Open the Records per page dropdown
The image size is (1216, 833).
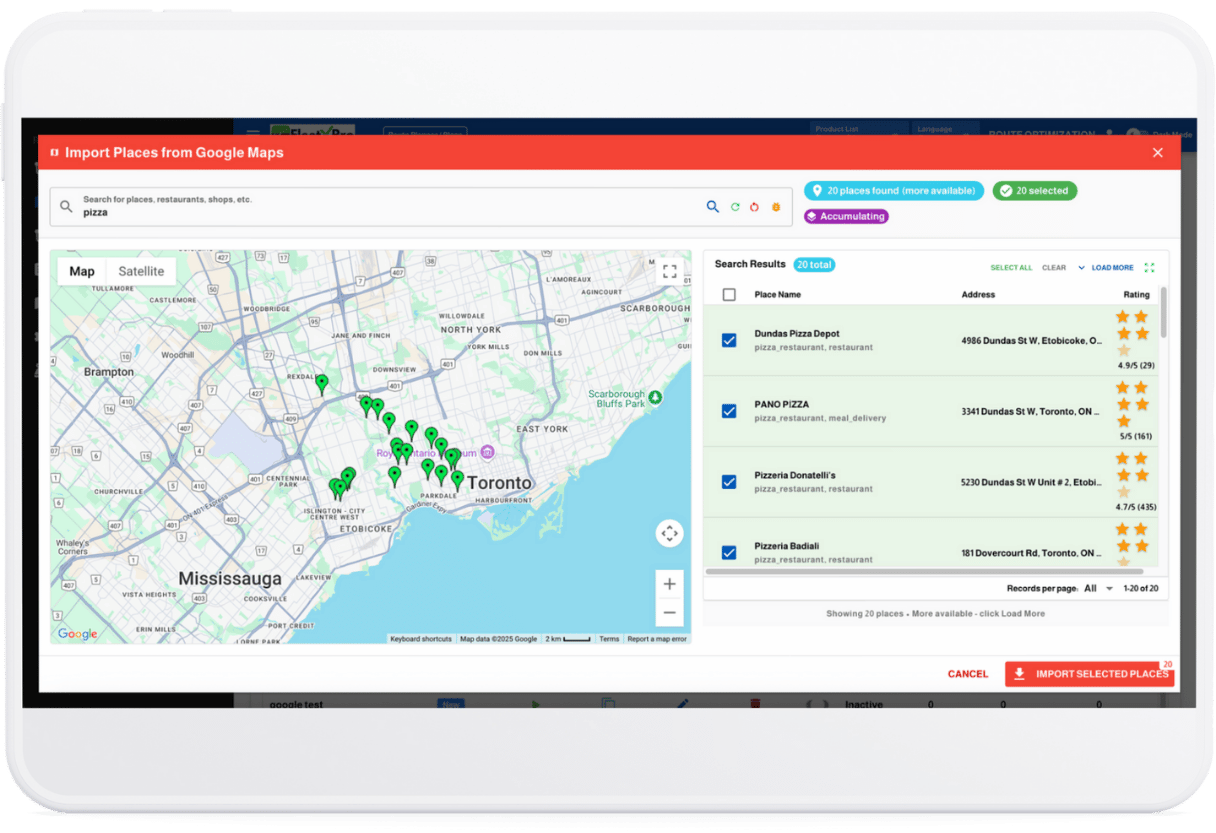[1098, 589]
